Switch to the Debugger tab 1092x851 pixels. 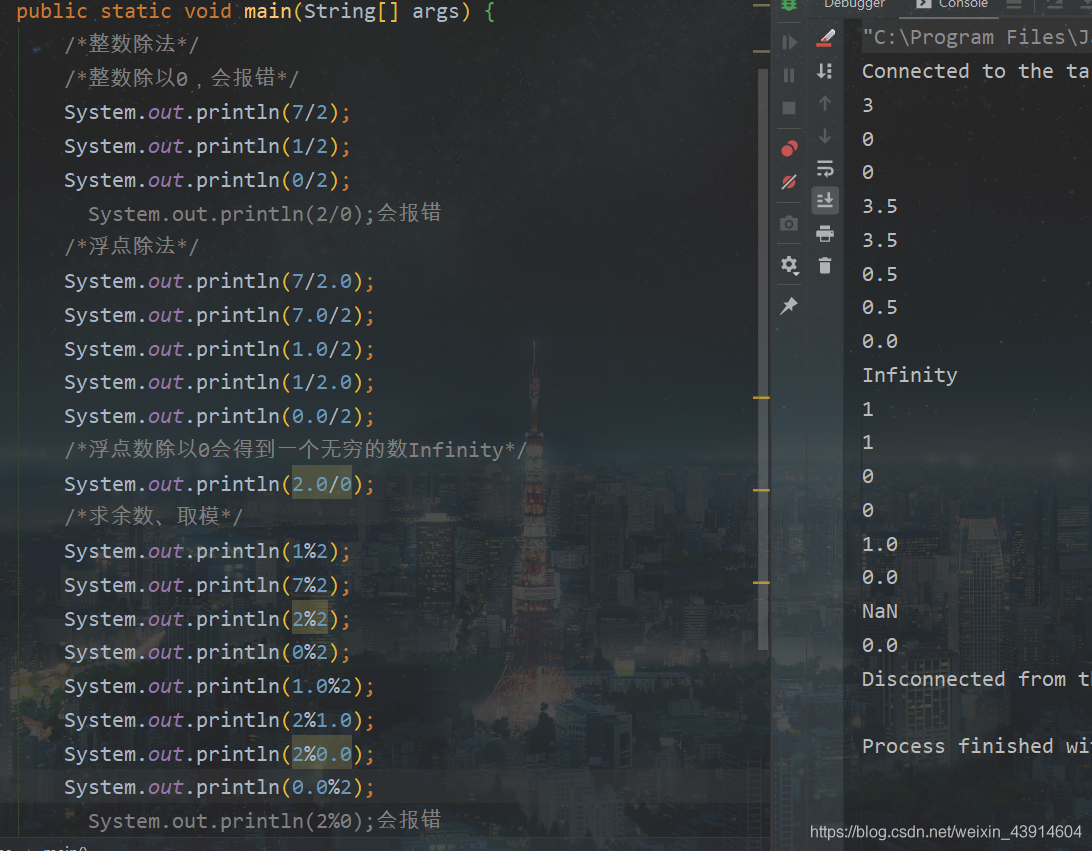point(854,4)
